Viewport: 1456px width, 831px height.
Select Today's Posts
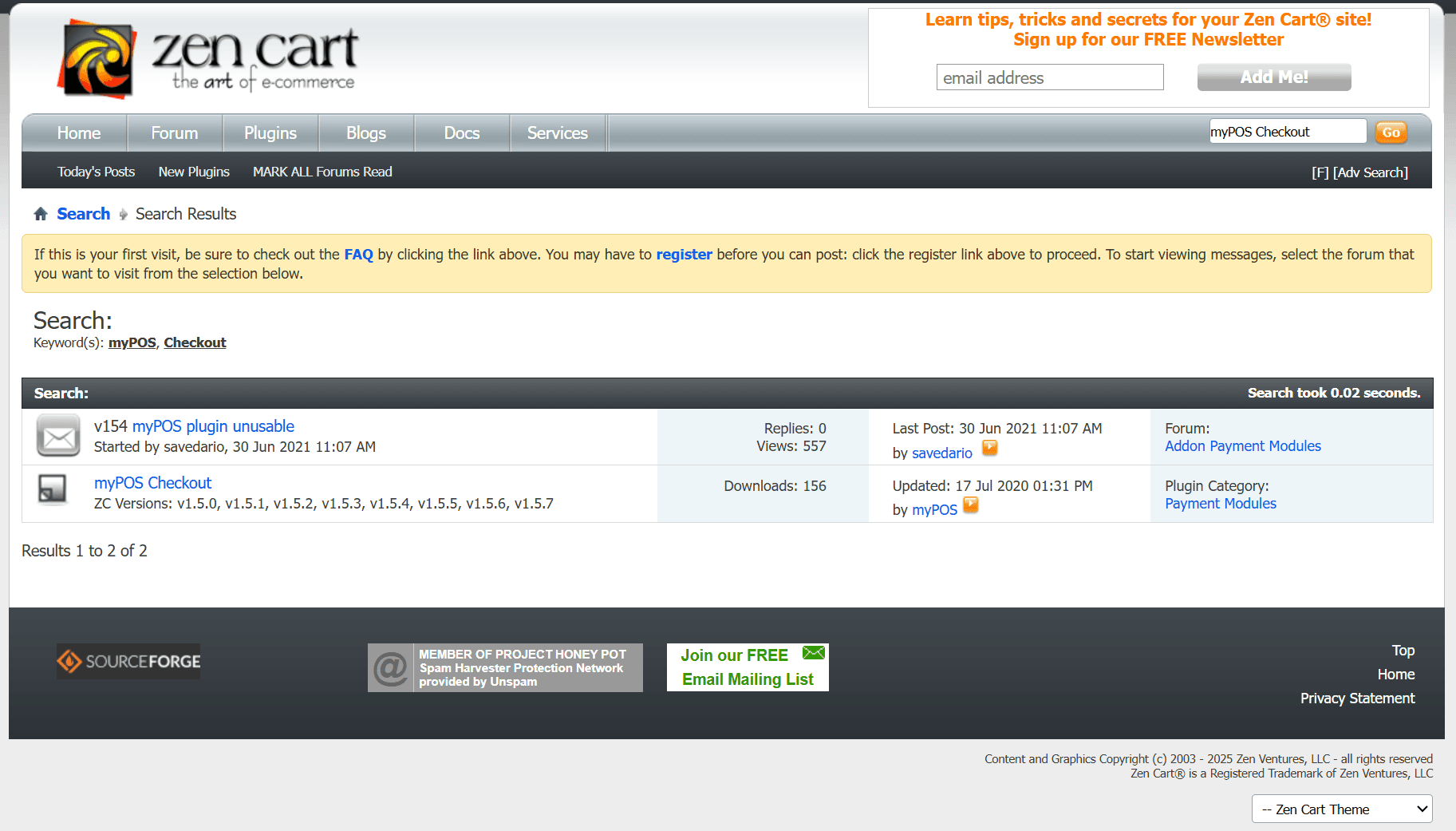click(96, 171)
